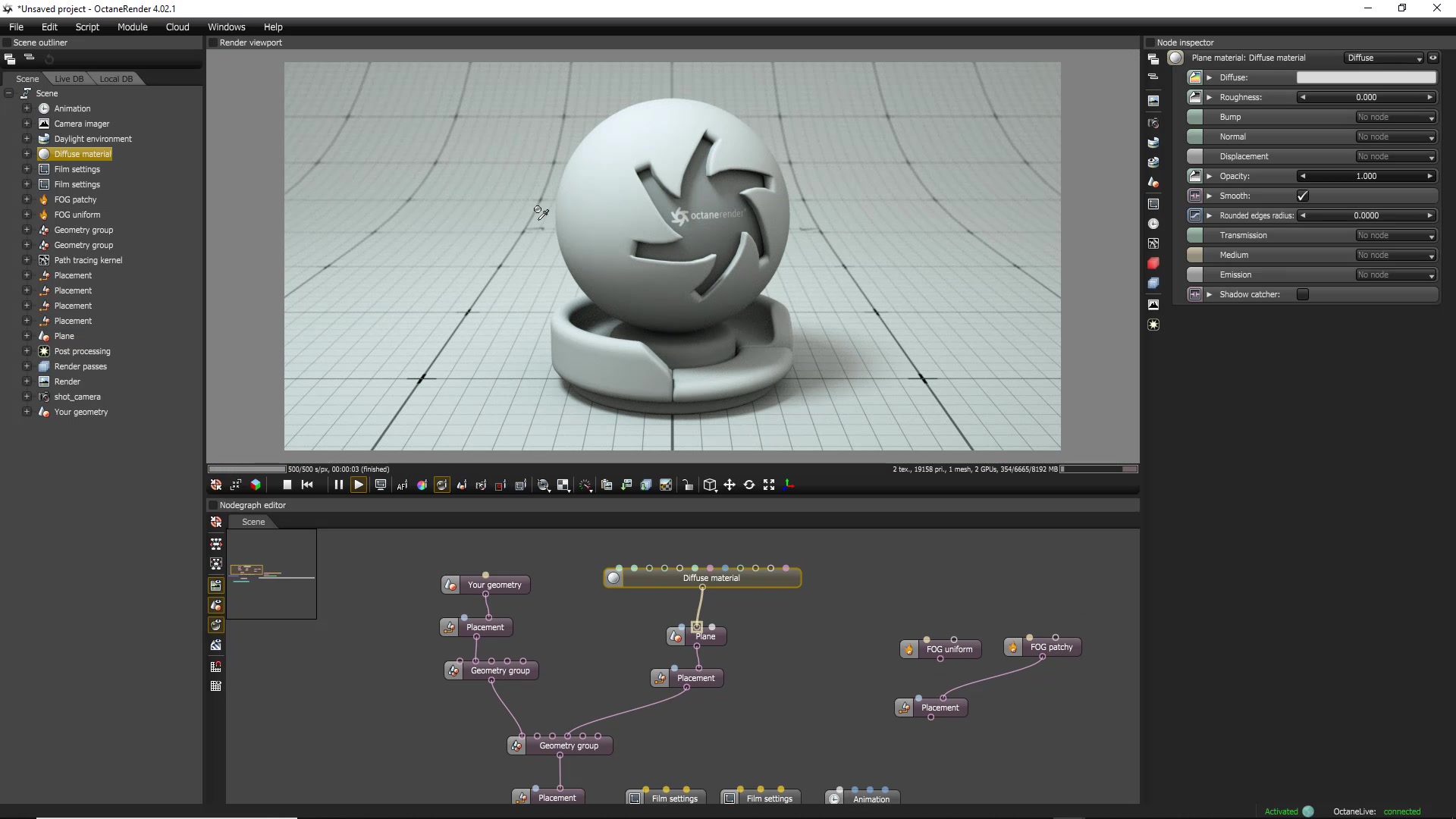Toggle the material picker tool
1456x819 pixels.
441,485
